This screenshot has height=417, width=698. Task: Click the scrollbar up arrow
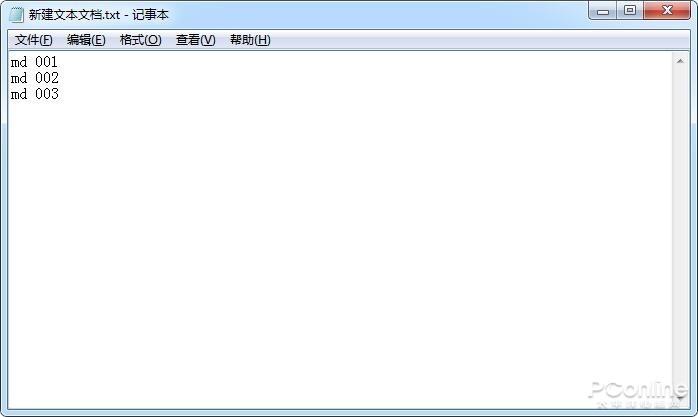point(680,61)
